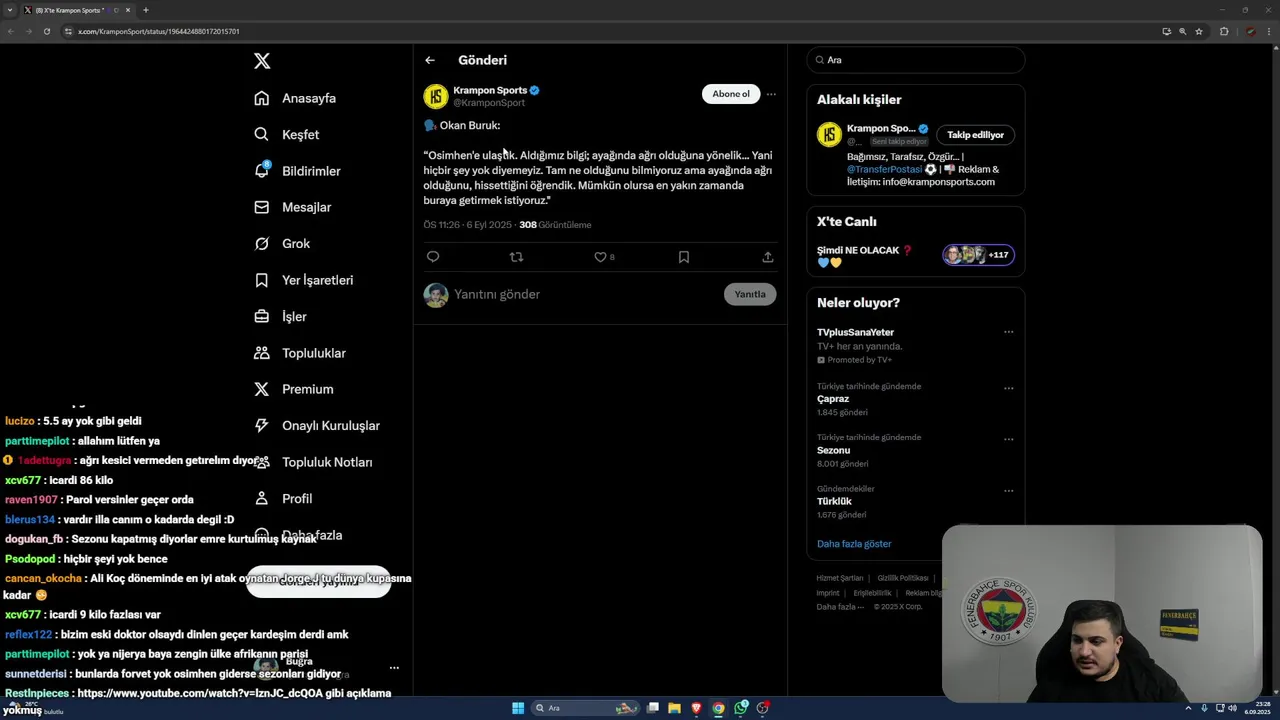This screenshot has height=720, width=1280.
Task: Bookmark the post
Action: (x=684, y=257)
